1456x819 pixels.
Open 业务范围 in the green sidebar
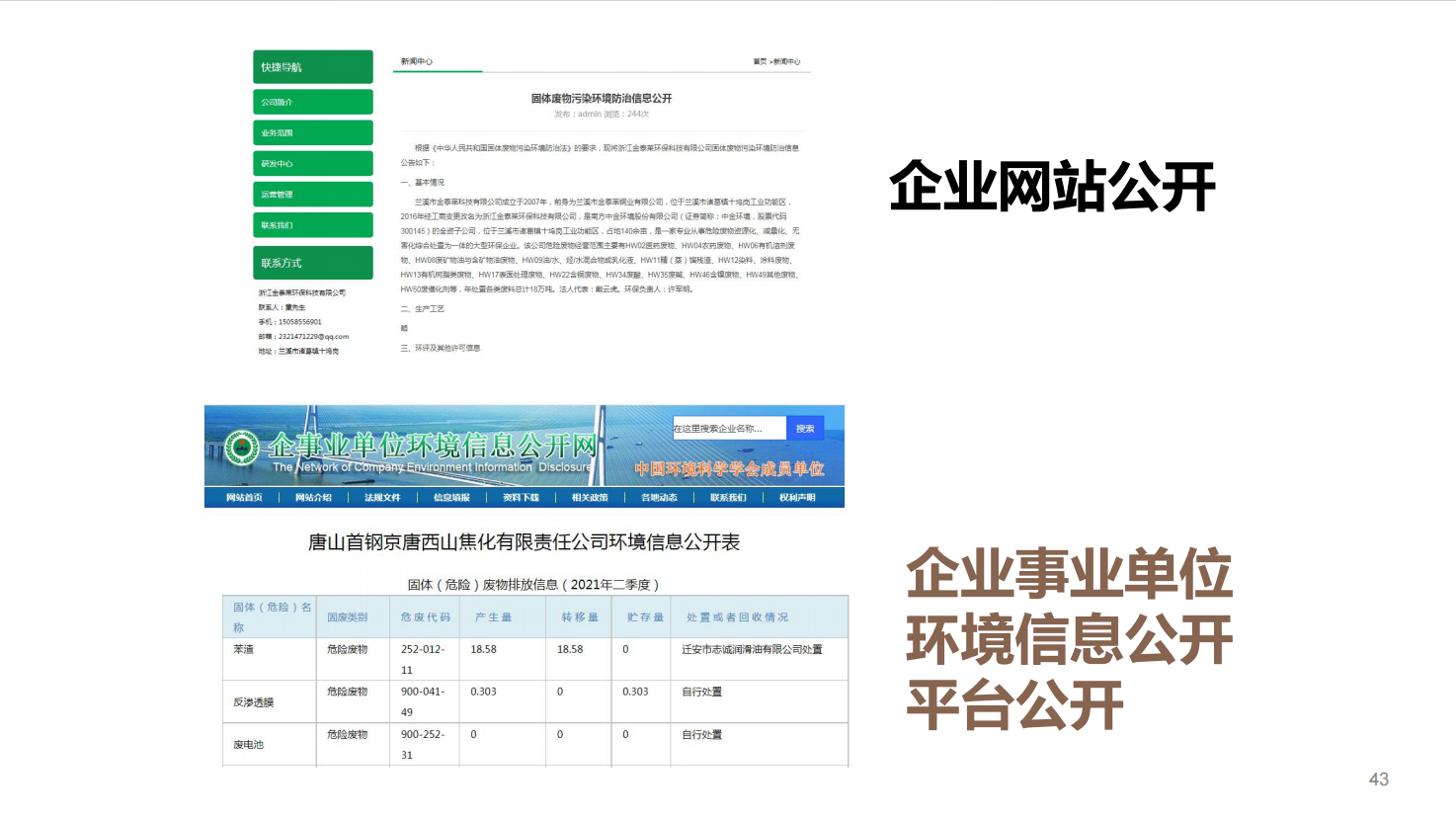pyautogui.click(x=312, y=132)
